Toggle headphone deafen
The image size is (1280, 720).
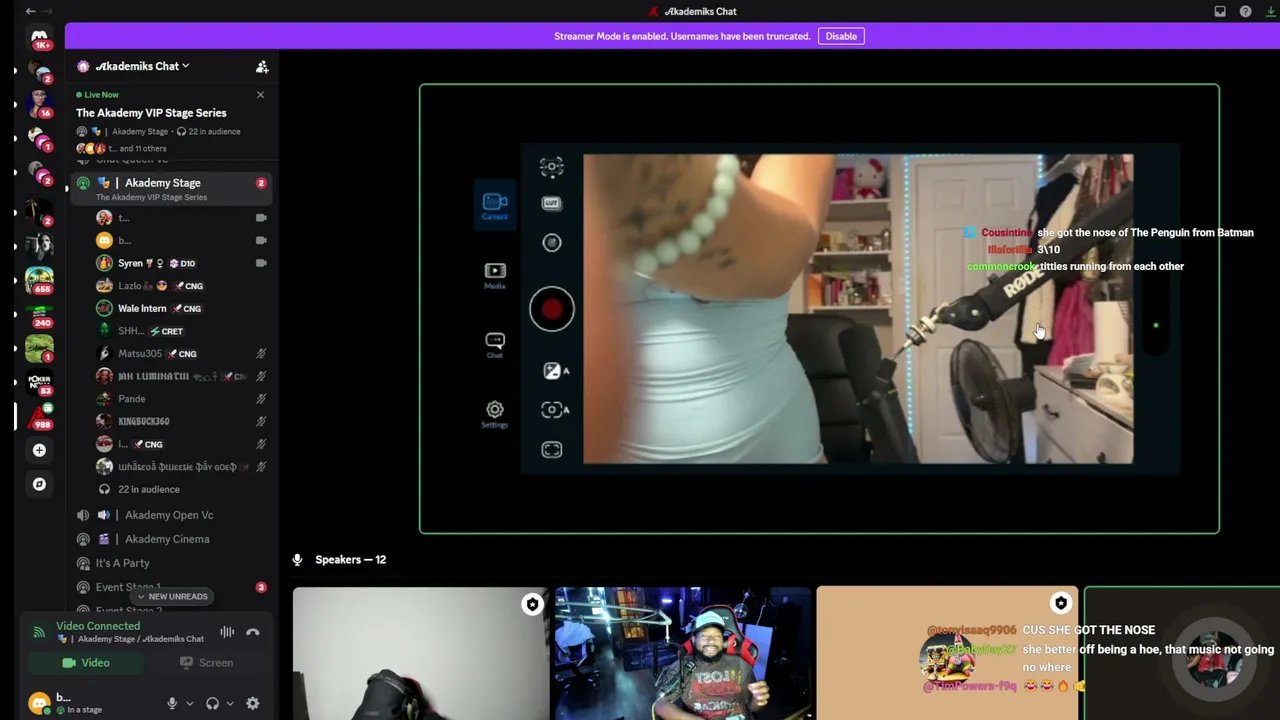pos(212,704)
